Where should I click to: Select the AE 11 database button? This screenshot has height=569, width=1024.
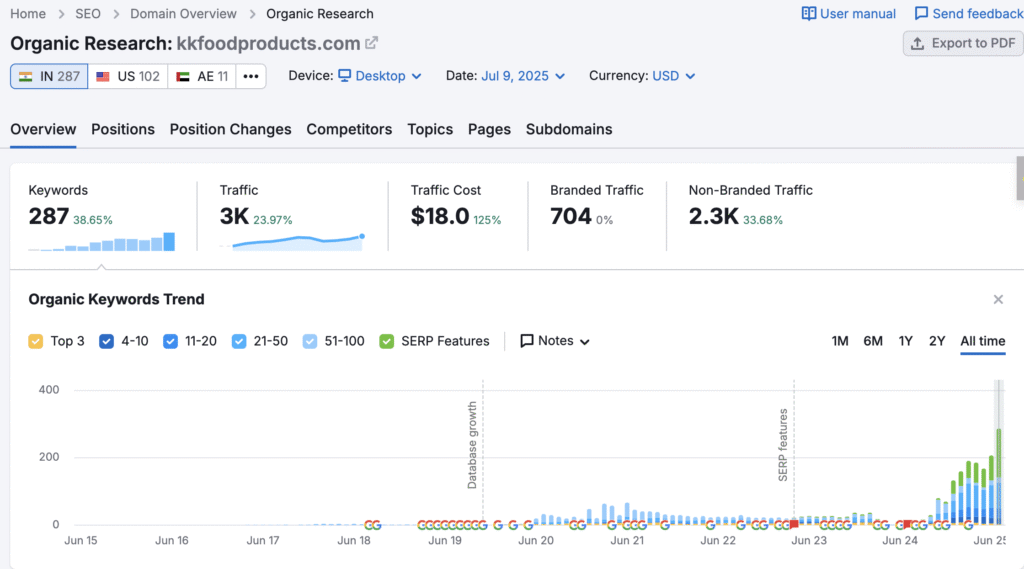(202, 76)
